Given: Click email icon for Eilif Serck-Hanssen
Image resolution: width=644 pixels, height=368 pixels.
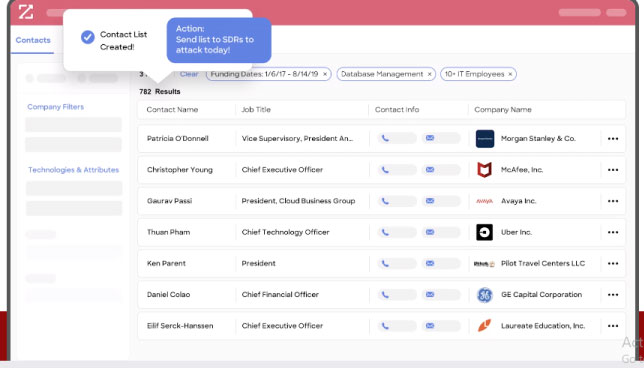Looking at the screenshot, I should pos(430,325).
